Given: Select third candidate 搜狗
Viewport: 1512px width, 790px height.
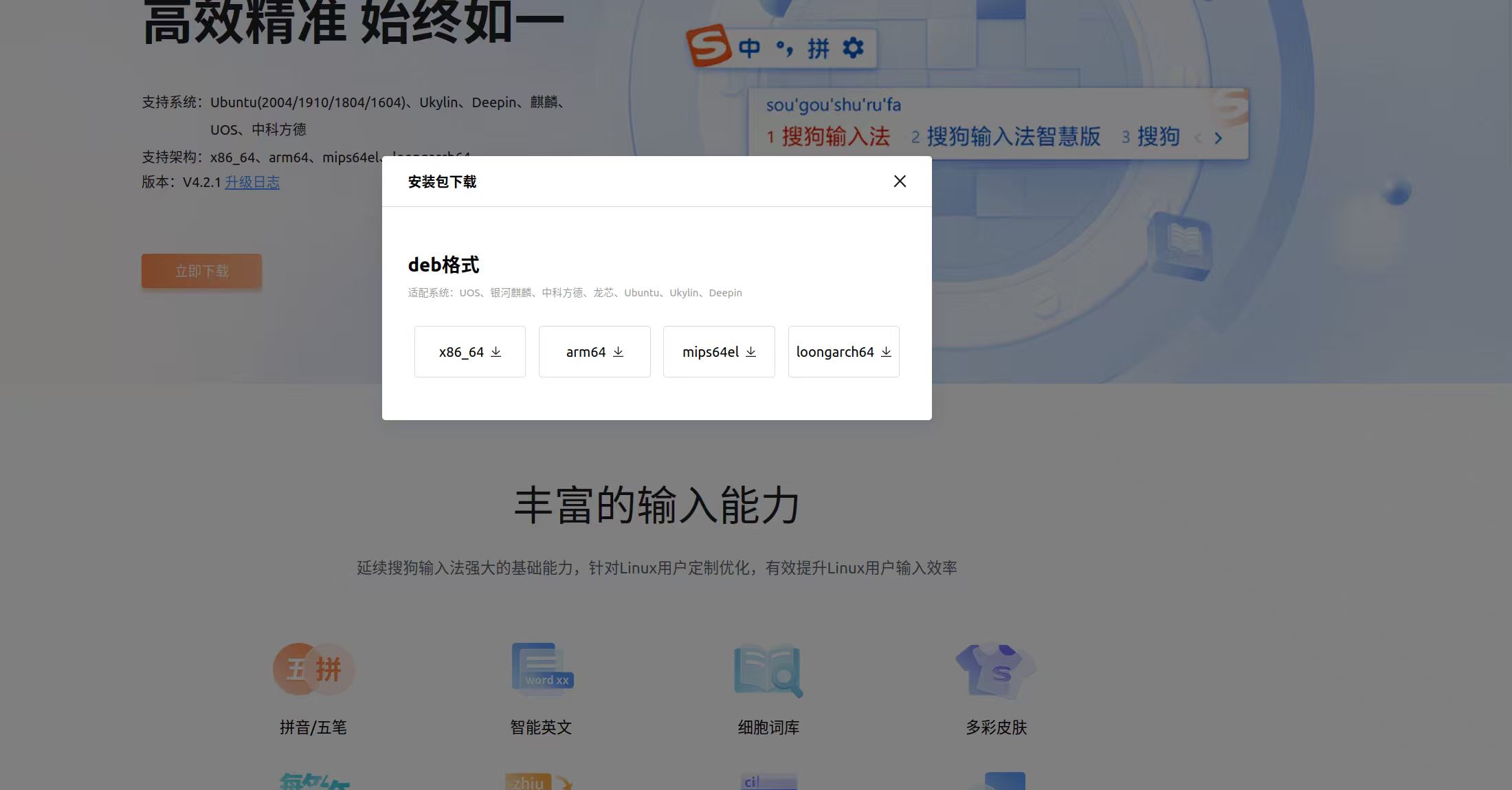Looking at the screenshot, I should coord(1151,136).
